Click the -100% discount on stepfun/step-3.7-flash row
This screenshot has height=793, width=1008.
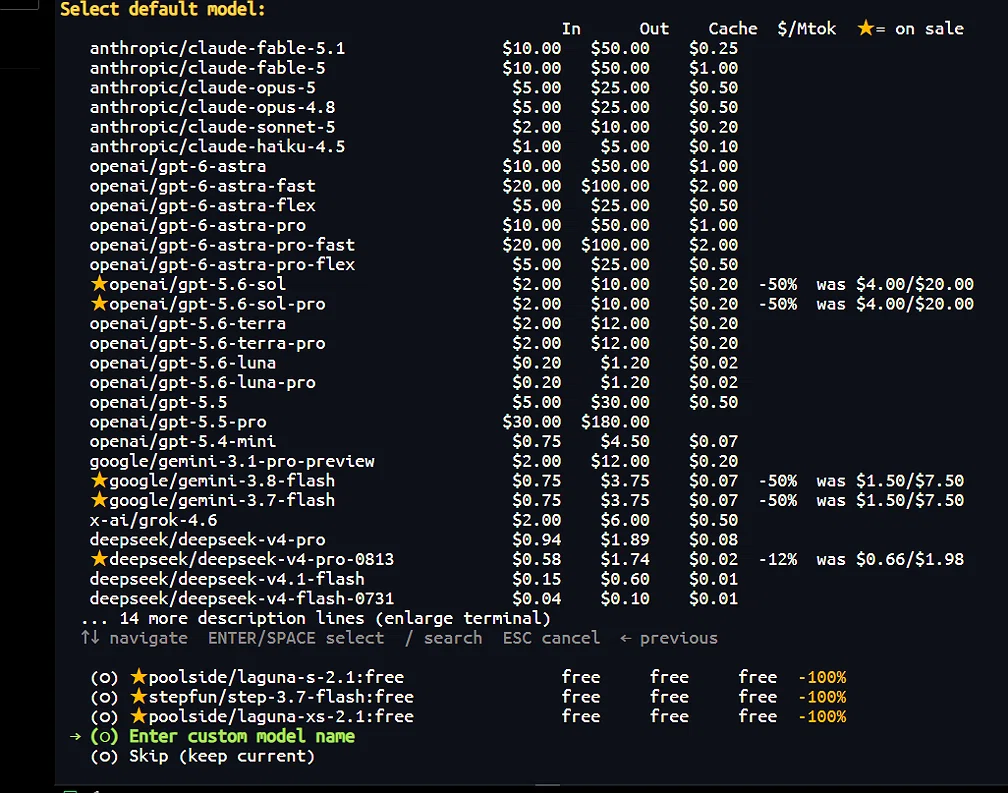click(822, 697)
